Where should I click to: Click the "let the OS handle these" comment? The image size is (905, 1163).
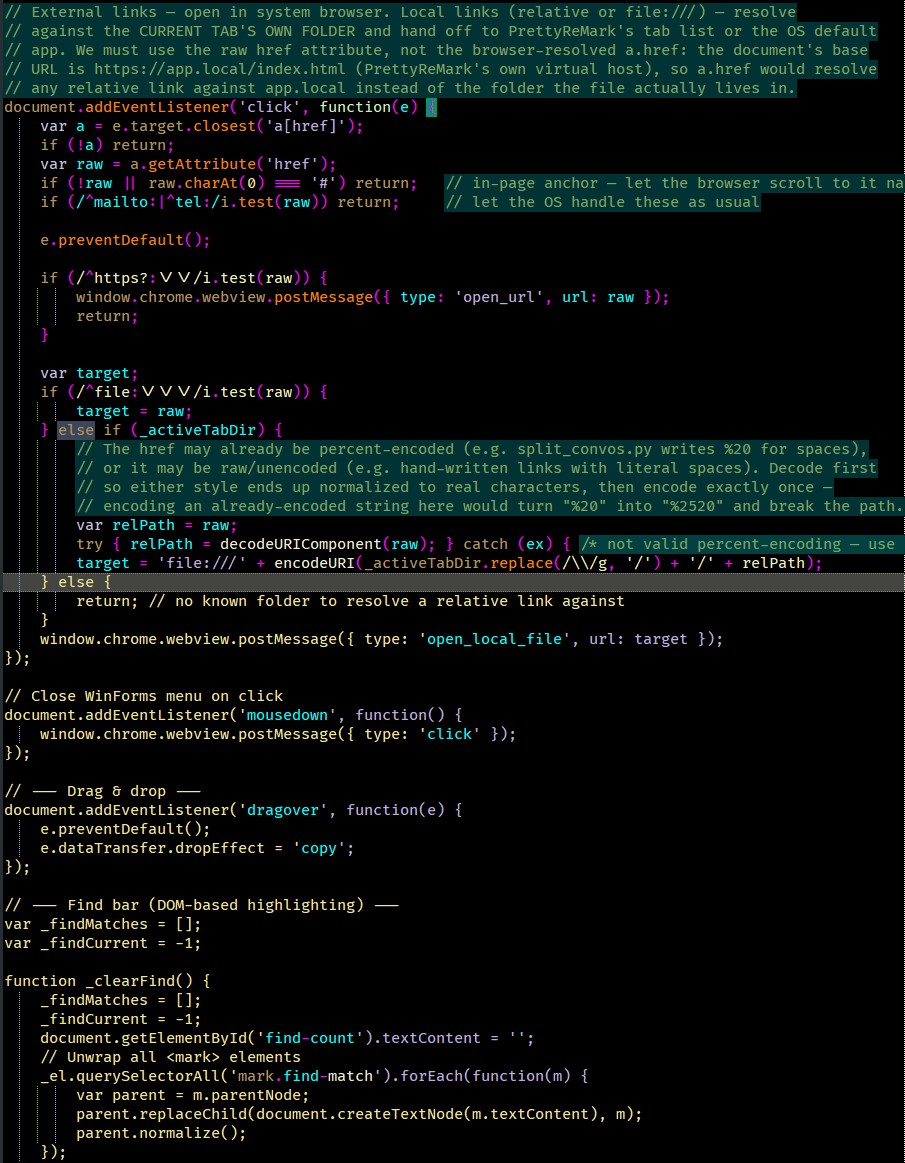click(x=602, y=202)
